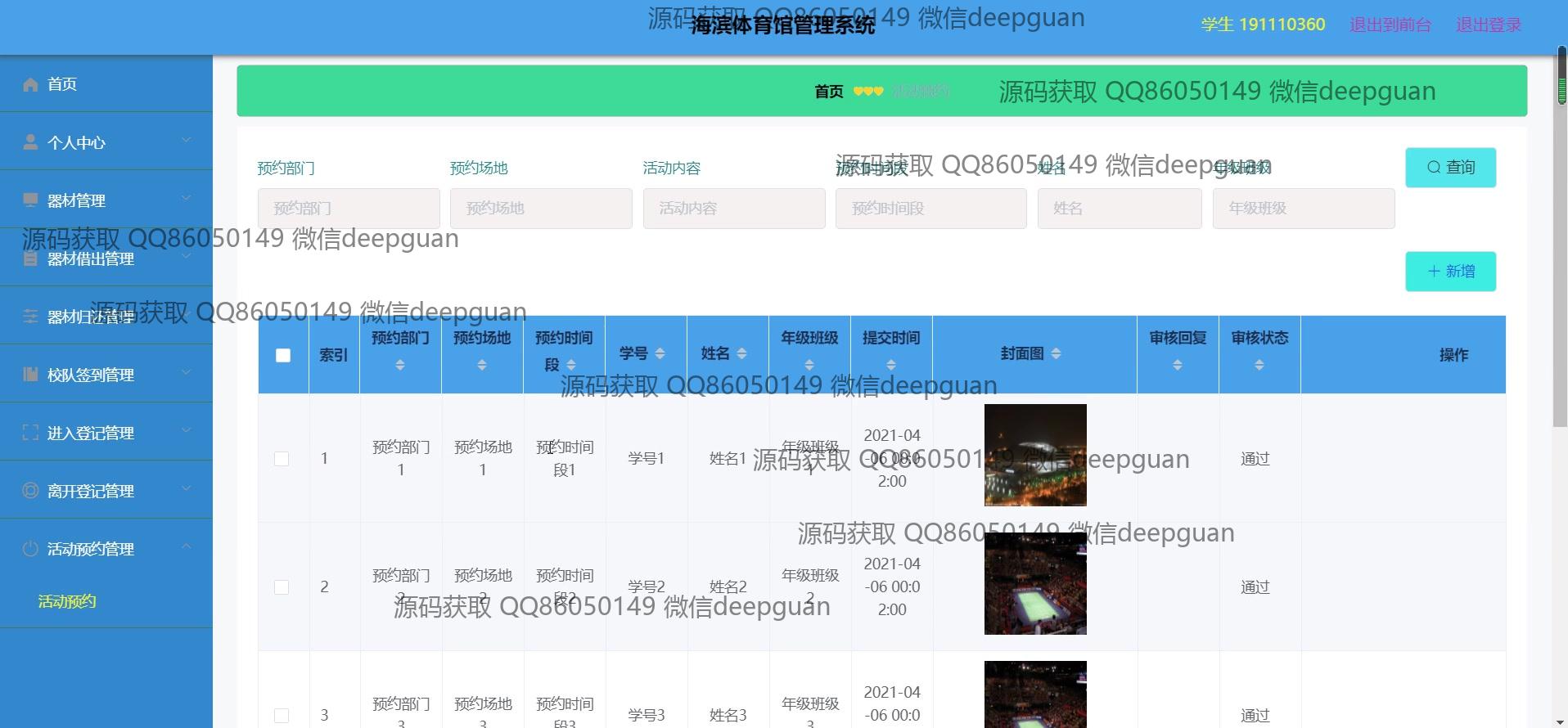The height and width of the screenshot is (728, 1568).
Task: Click the 校队签到管理 sidebar icon
Action: pyautogui.click(x=30, y=375)
